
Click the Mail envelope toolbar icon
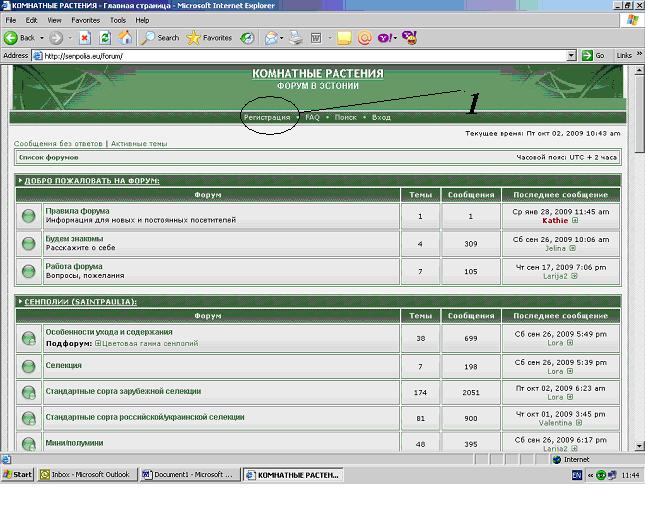(x=273, y=38)
